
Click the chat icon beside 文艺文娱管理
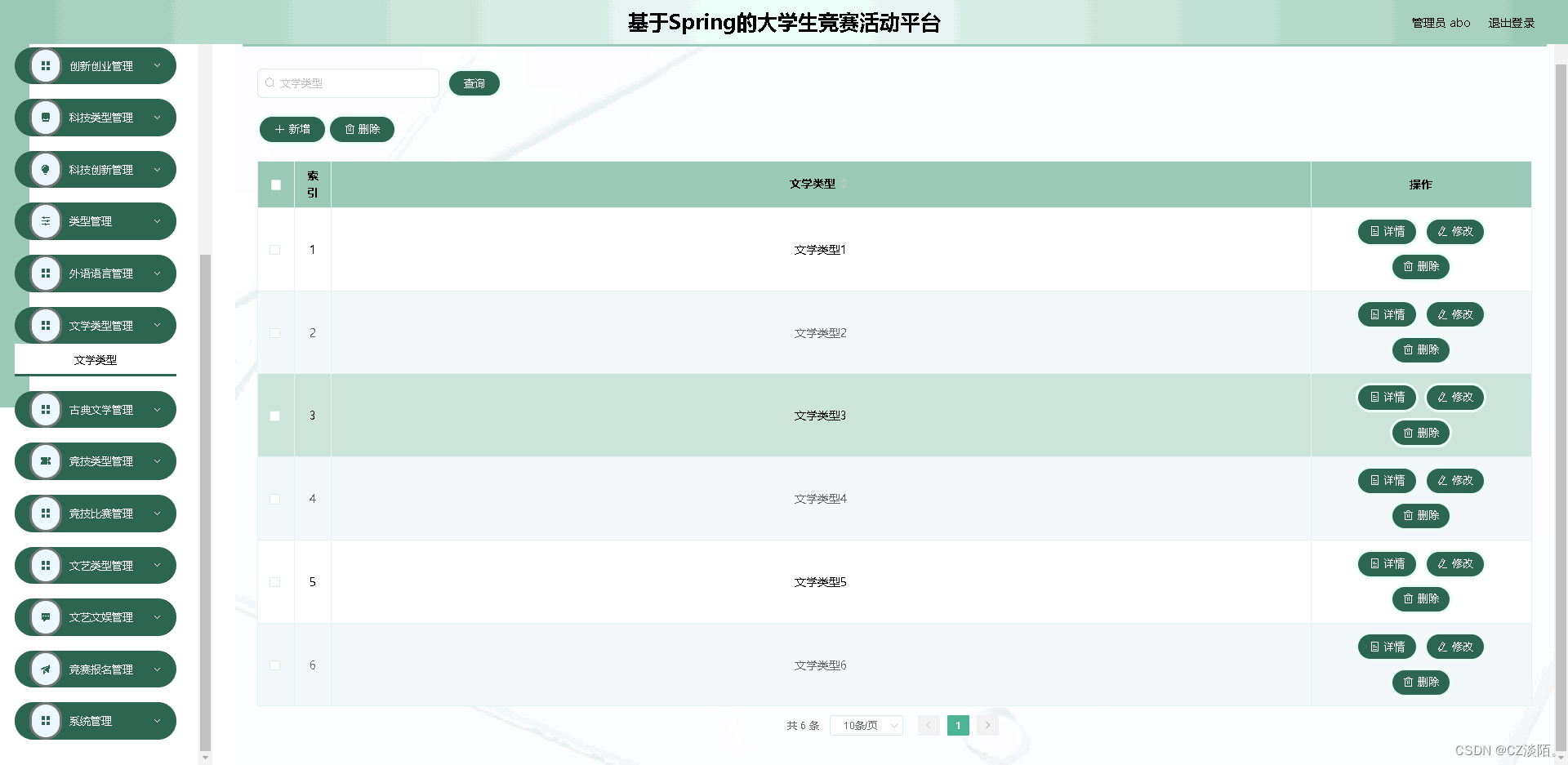tap(46, 617)
